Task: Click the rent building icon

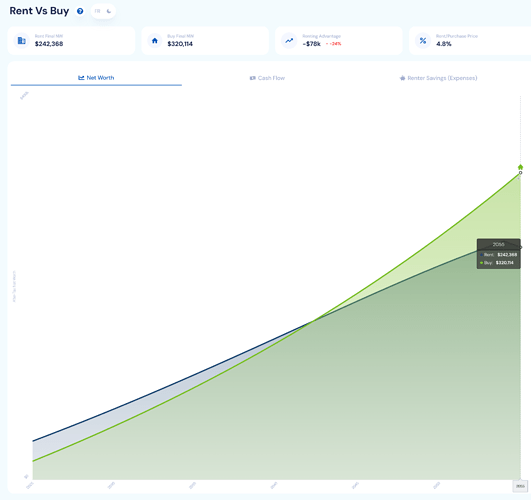Action: tap(22, 41)
